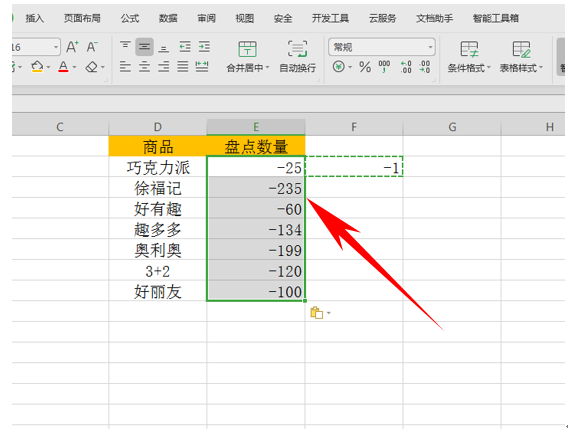Click the thousands separator icon
This screenshot has height=439, width=568.
(x=384, y=67)
